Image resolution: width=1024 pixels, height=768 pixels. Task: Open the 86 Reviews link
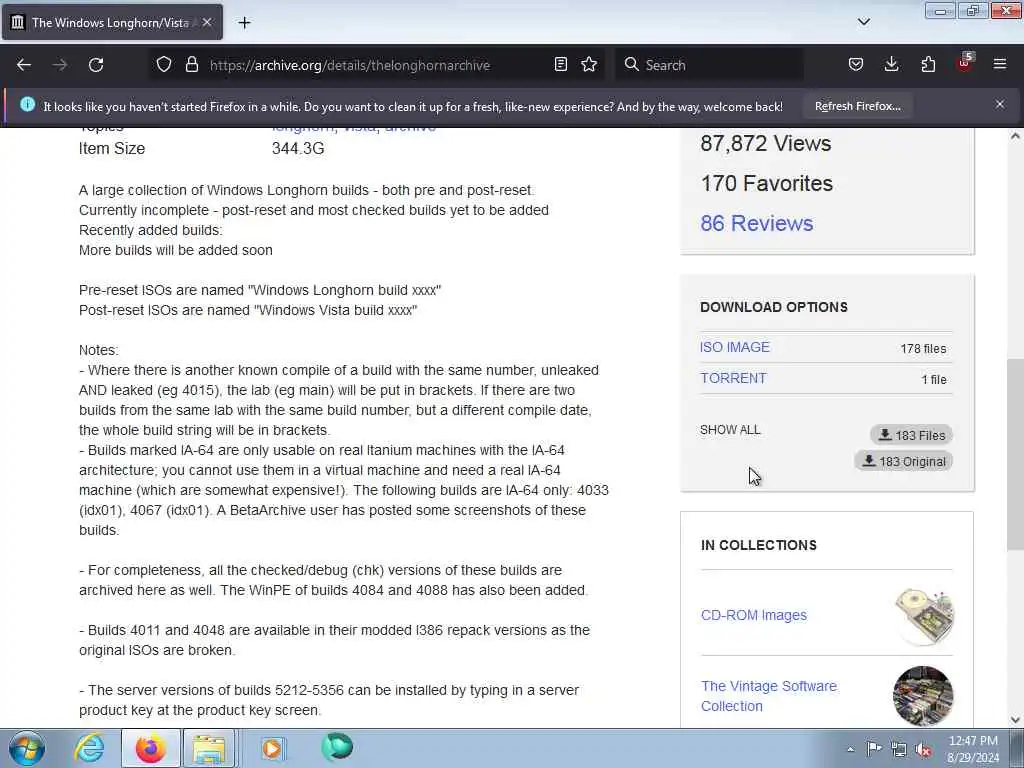756,223
